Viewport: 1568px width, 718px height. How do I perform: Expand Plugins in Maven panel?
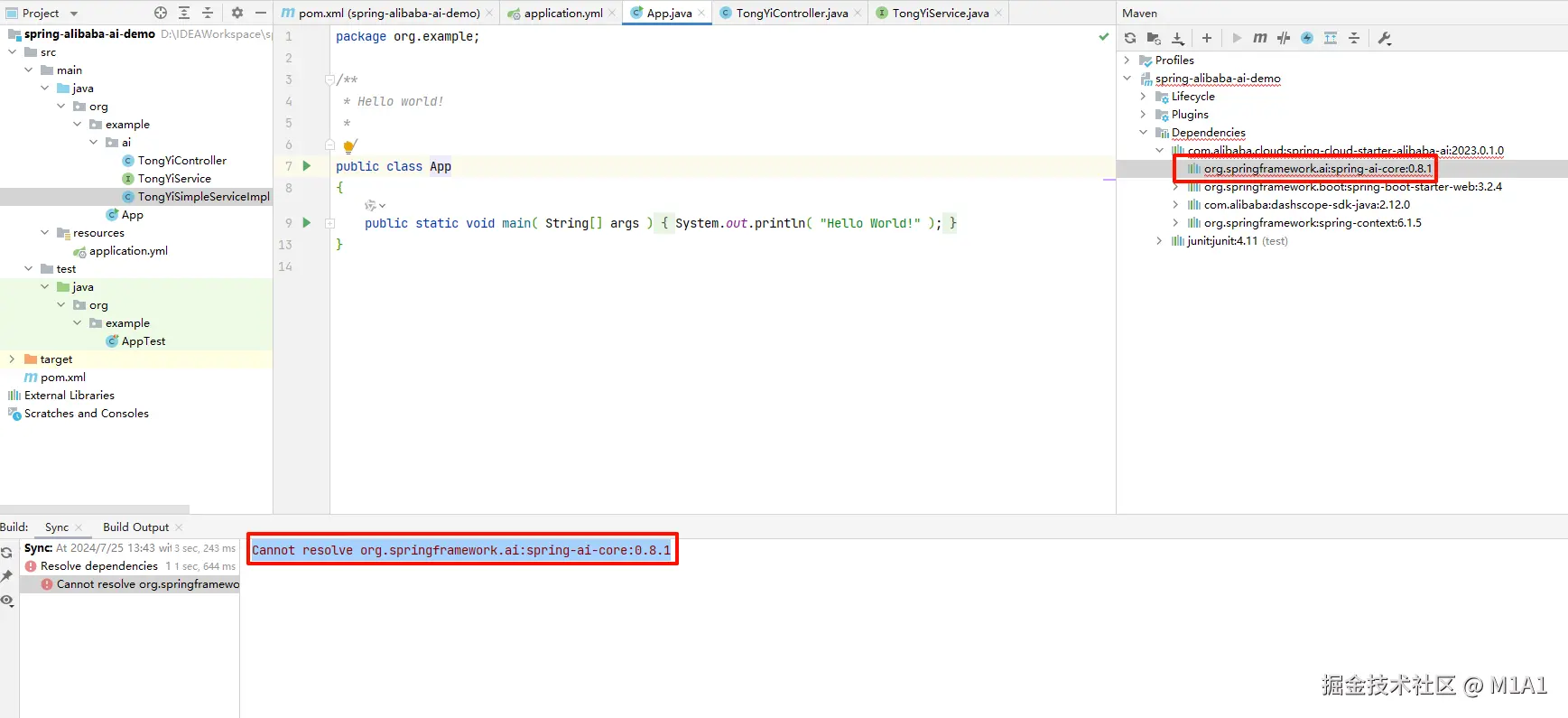click(x=1143, y=115)
